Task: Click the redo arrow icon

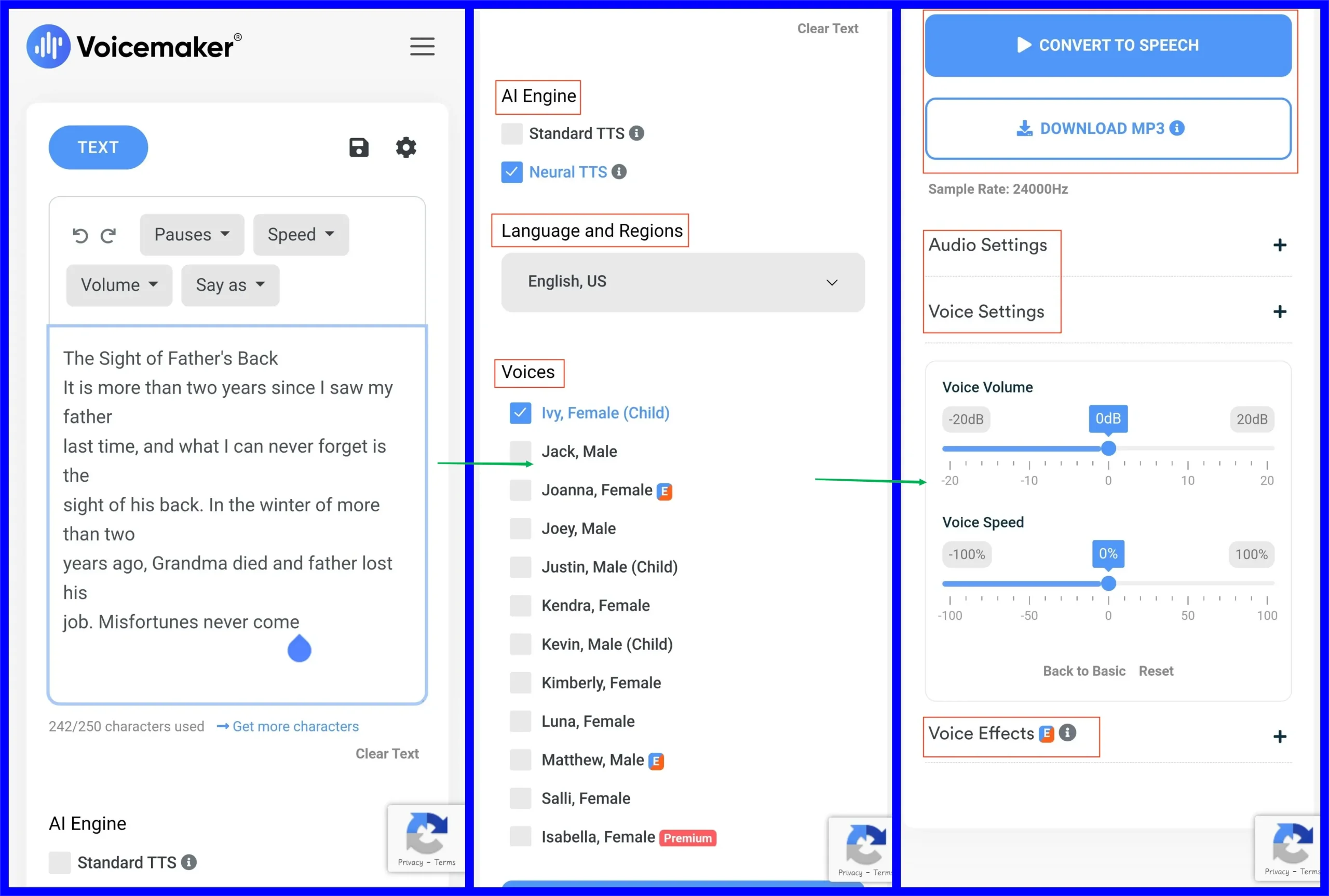Action: [x=108, y=235]
